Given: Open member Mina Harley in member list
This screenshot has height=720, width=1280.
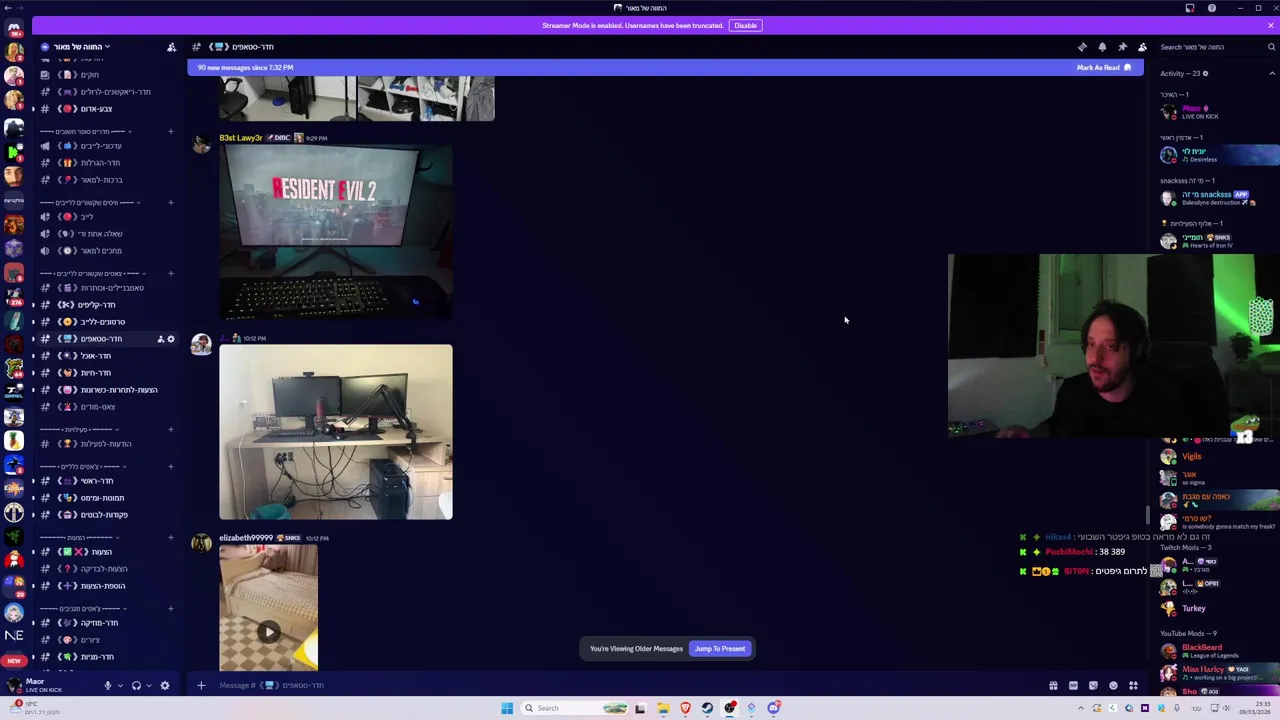Looking at the screenshot, I should [1215, 672].
